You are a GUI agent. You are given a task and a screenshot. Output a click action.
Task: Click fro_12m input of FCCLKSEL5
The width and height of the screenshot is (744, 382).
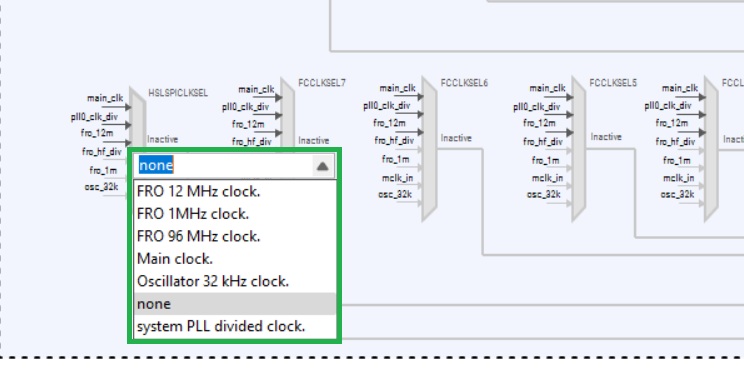[539, 123]
